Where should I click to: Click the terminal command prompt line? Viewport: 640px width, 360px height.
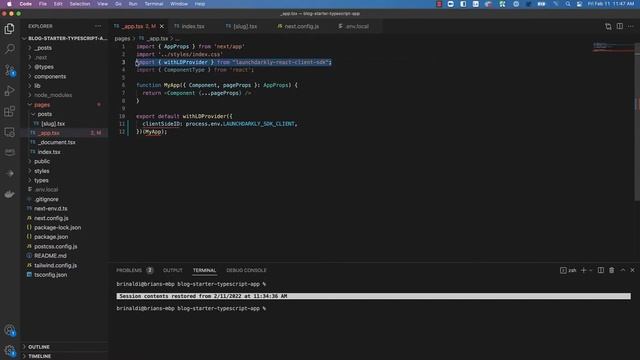[191, 308]
